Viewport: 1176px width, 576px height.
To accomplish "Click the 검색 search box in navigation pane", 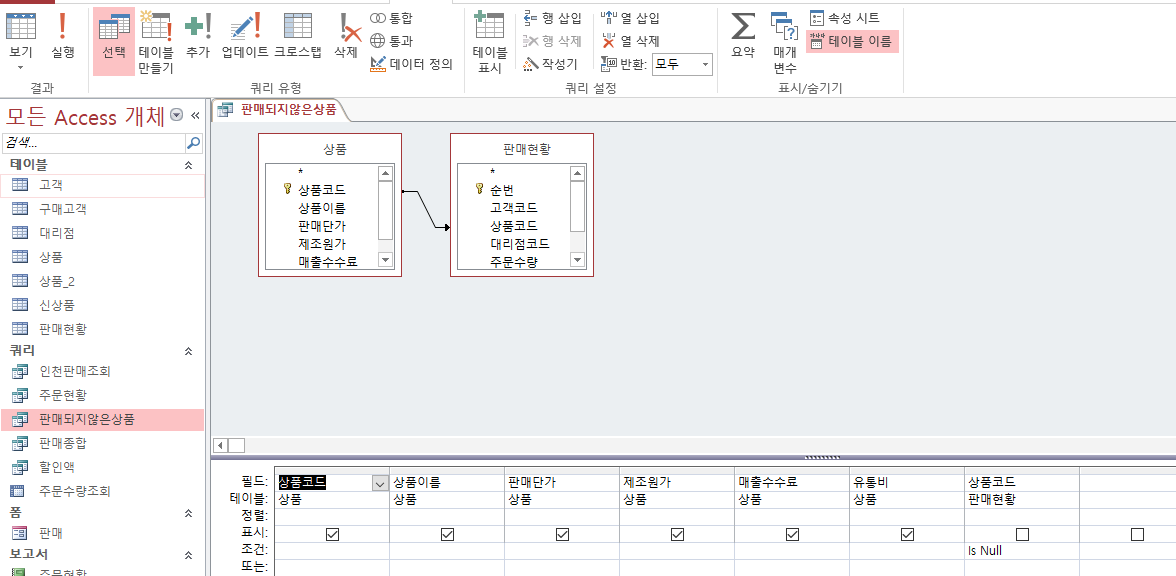I will [x=94, y=143].
